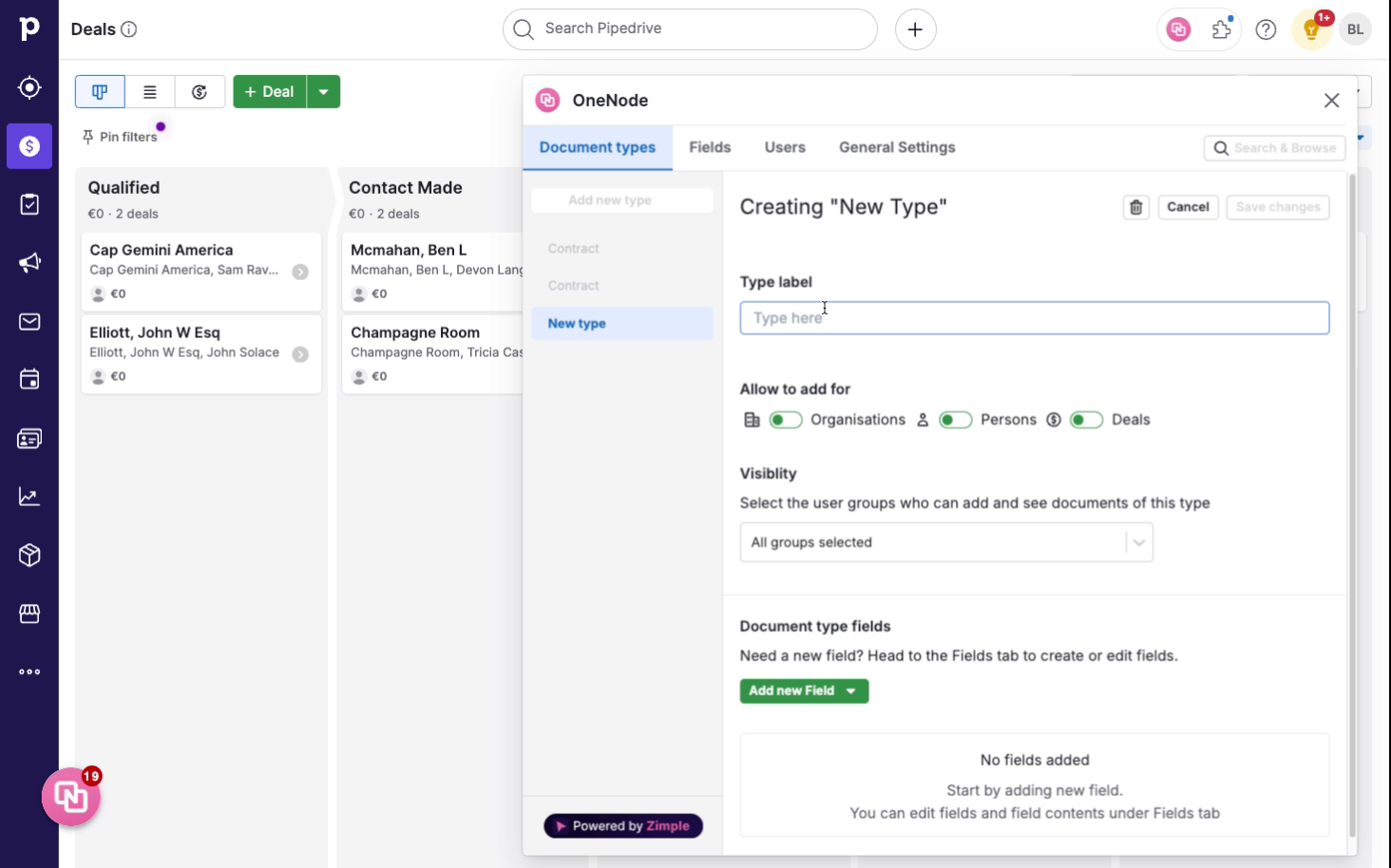This screenshot has height=868, width=1391.
Task: Open sales assistant lightbulb icon
Action: [1311, 29]
